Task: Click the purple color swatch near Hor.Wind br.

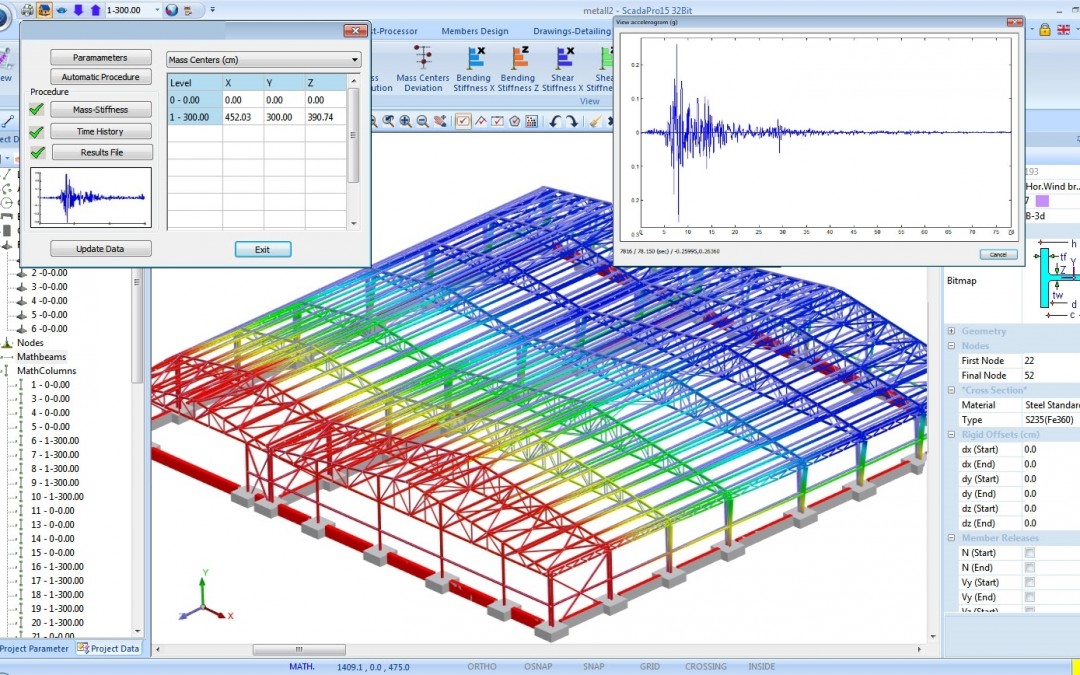Action: [1042, 201]
